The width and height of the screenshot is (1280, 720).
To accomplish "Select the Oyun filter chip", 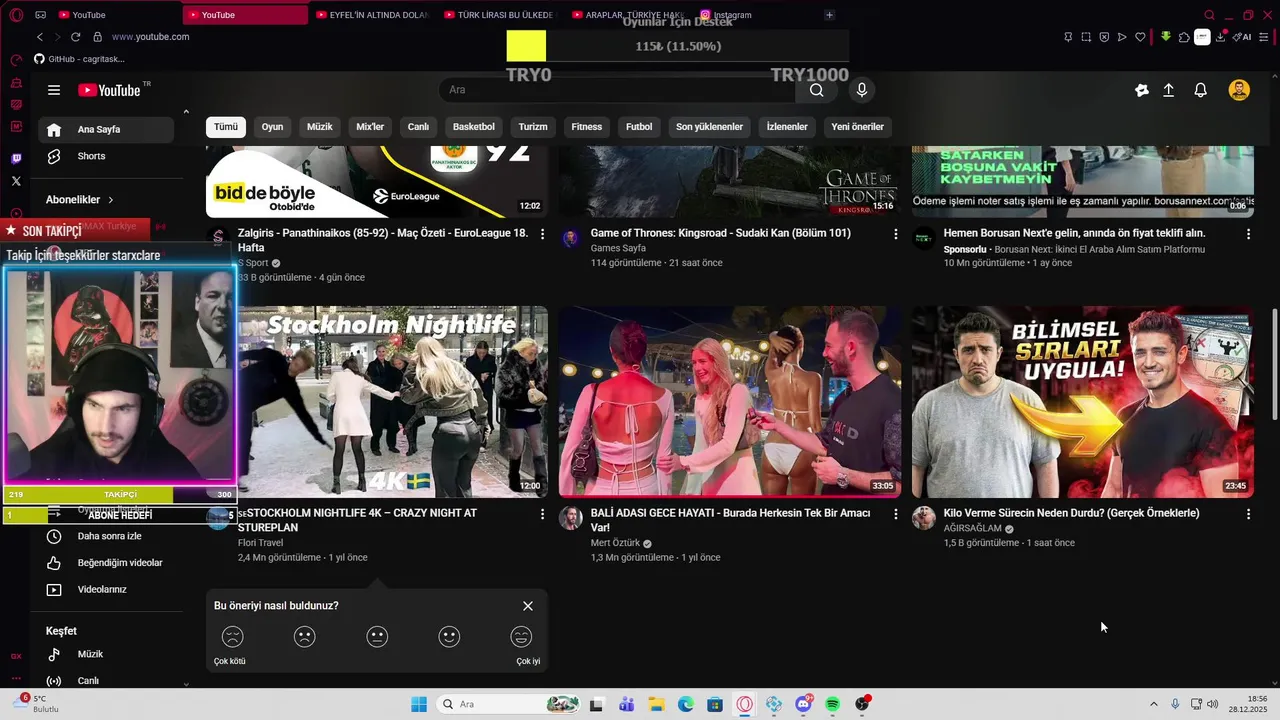I will [x=272, y=127].
